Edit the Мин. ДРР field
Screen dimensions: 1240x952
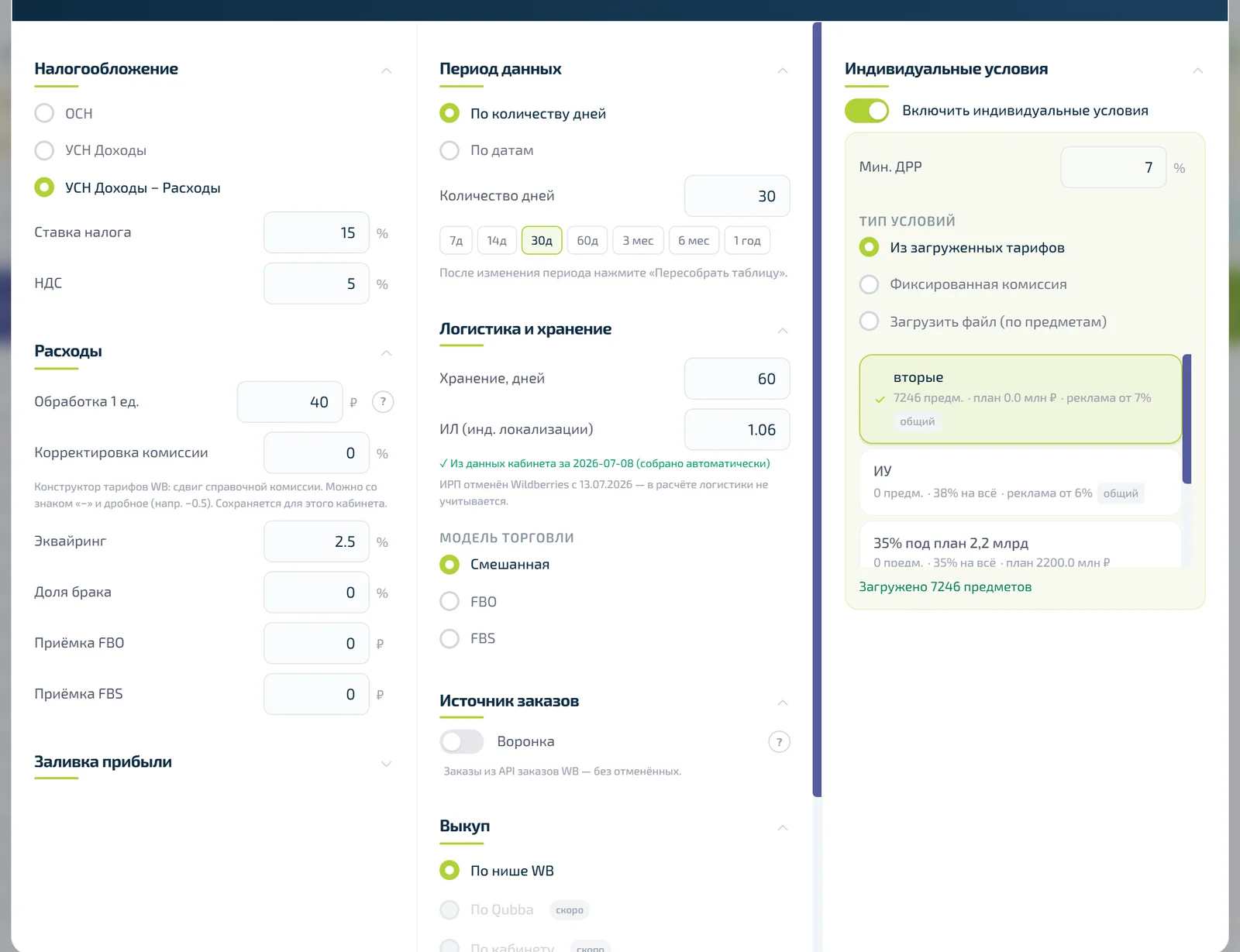1114,167
